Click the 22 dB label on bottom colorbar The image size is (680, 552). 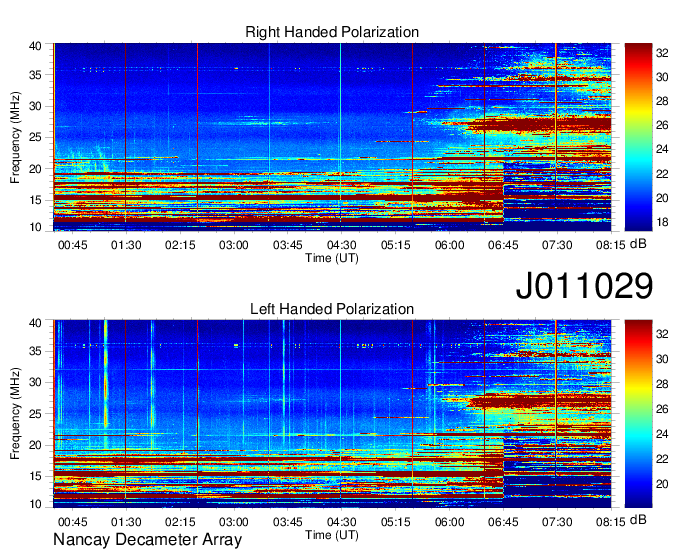pyautogui.click(x=662, y=459)
